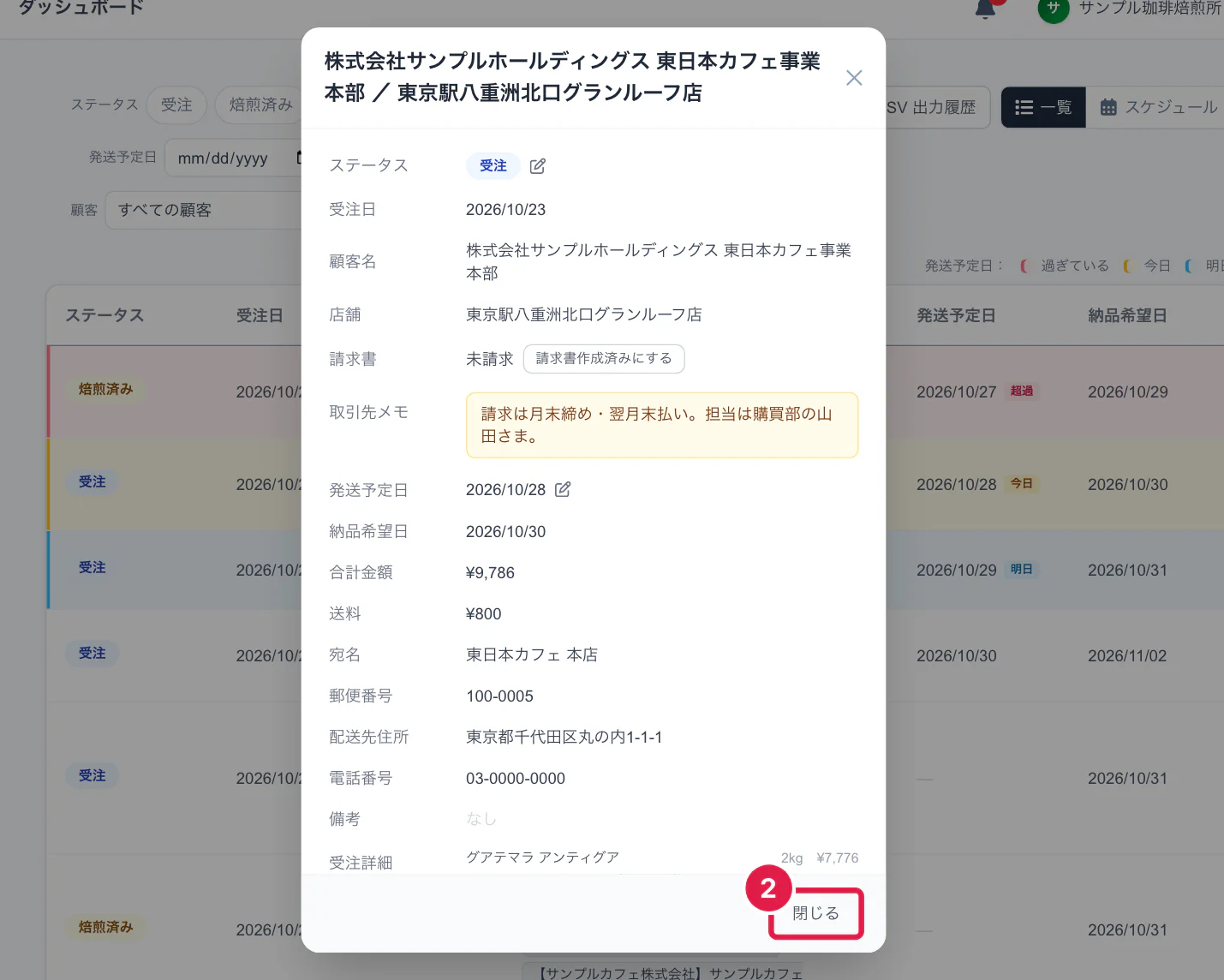Click the 店舗 value 東京駅八重洲北口グランルーフ店
Screen dimensions: 1224x980
click(584, 314)
